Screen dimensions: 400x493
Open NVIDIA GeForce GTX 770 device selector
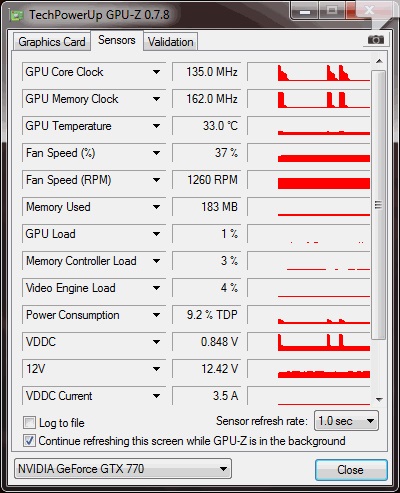coord(123,469)
